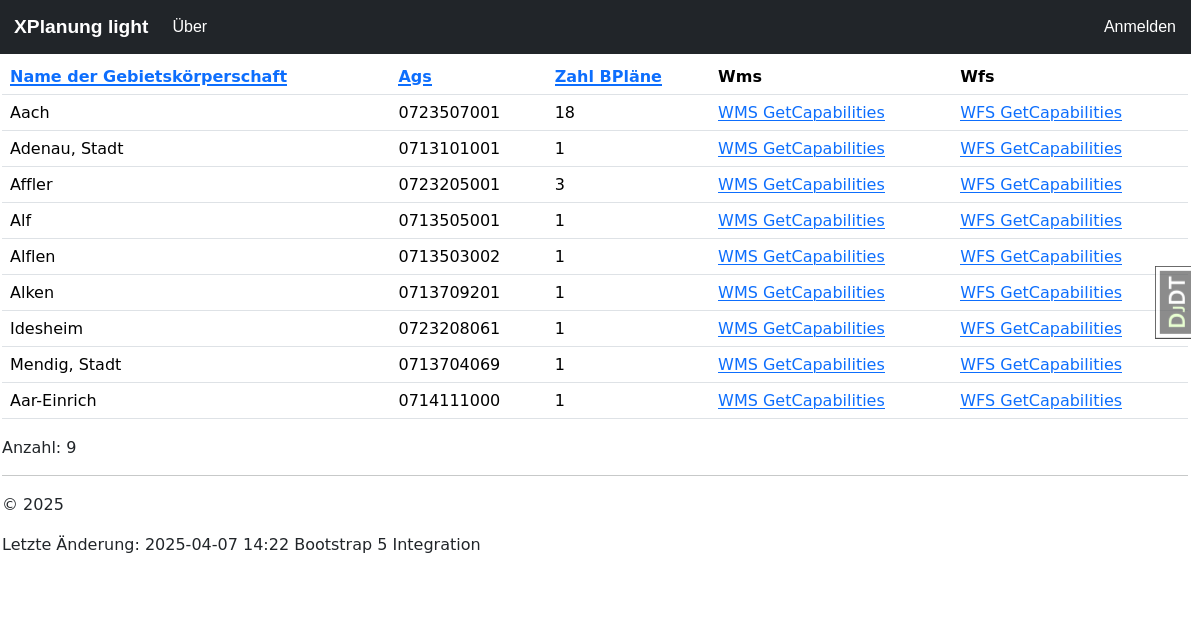Click Ags value 0713704069

[449, 365]
